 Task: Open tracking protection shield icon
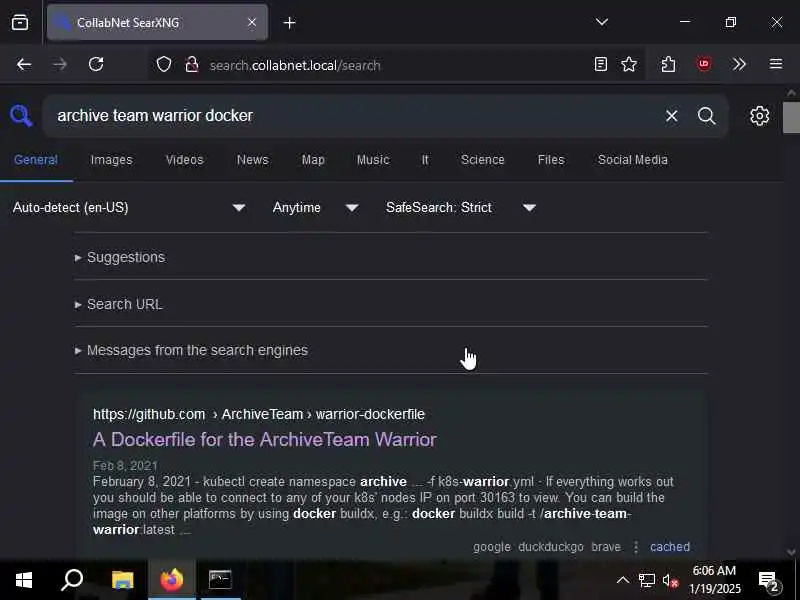[x=164, y=65]
